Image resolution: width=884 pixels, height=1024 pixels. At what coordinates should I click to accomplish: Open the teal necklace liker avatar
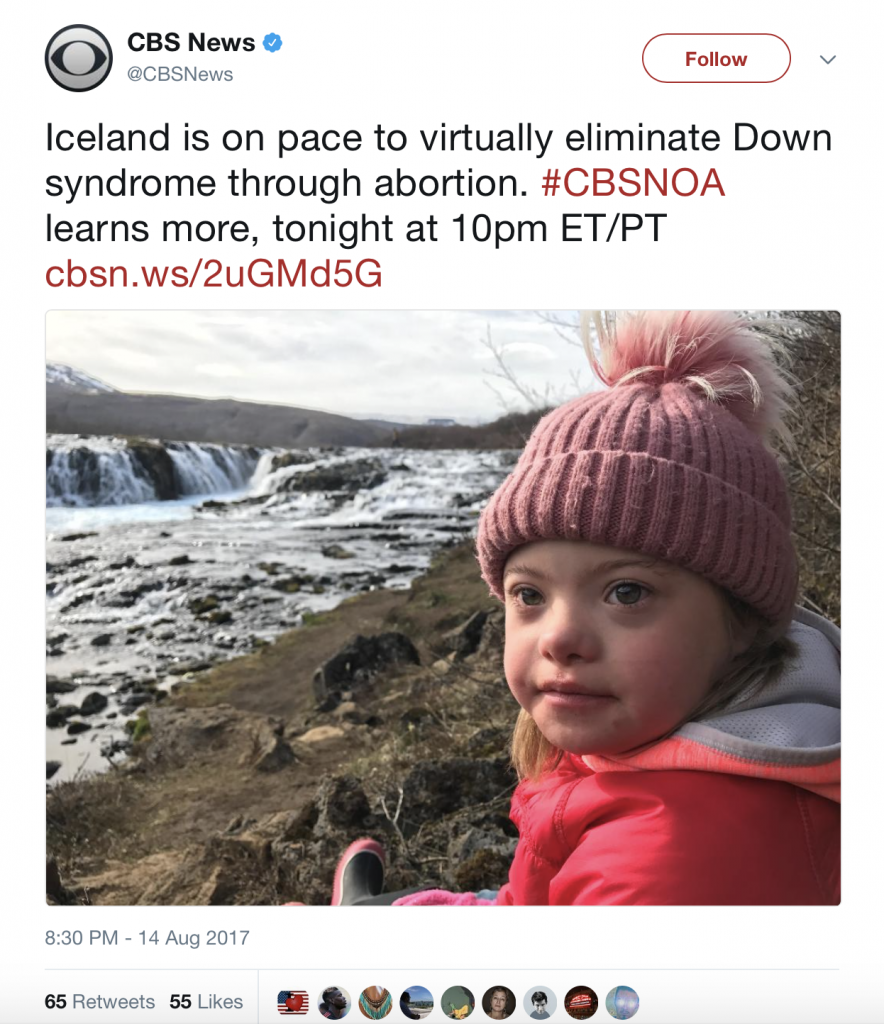375,1002
